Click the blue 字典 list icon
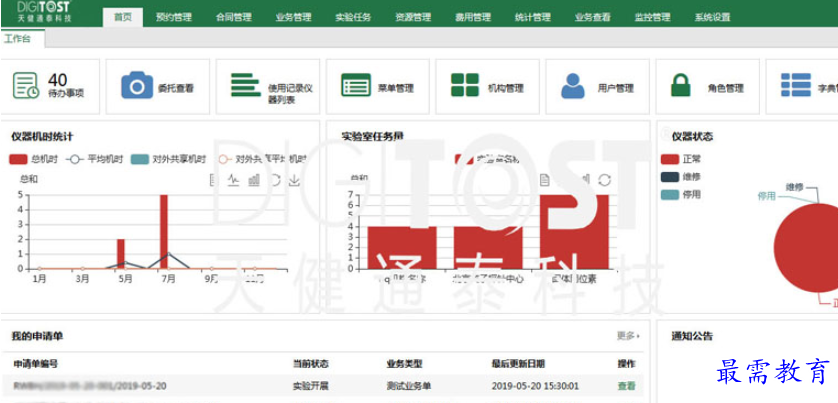This screenshot has width=838, height=403. [796, 85]
